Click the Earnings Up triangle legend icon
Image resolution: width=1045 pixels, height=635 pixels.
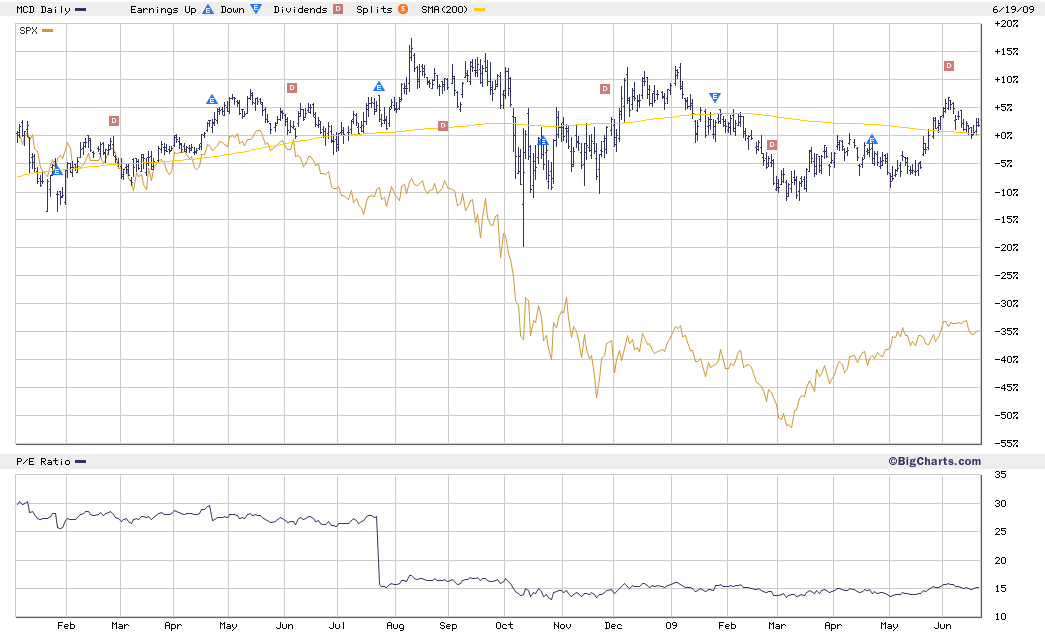point(208,9)
